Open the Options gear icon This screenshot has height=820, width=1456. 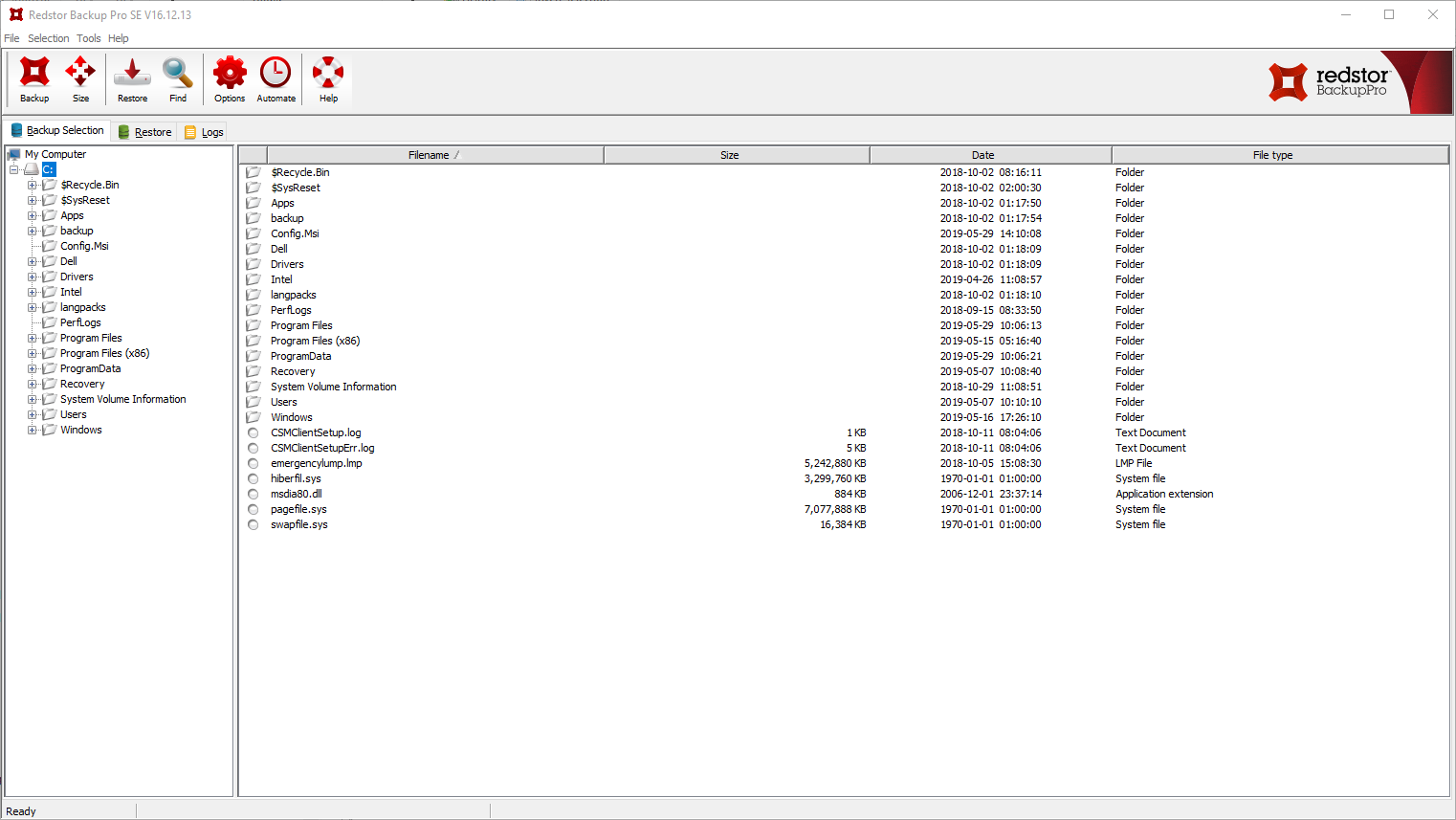(x=230, y=79)
